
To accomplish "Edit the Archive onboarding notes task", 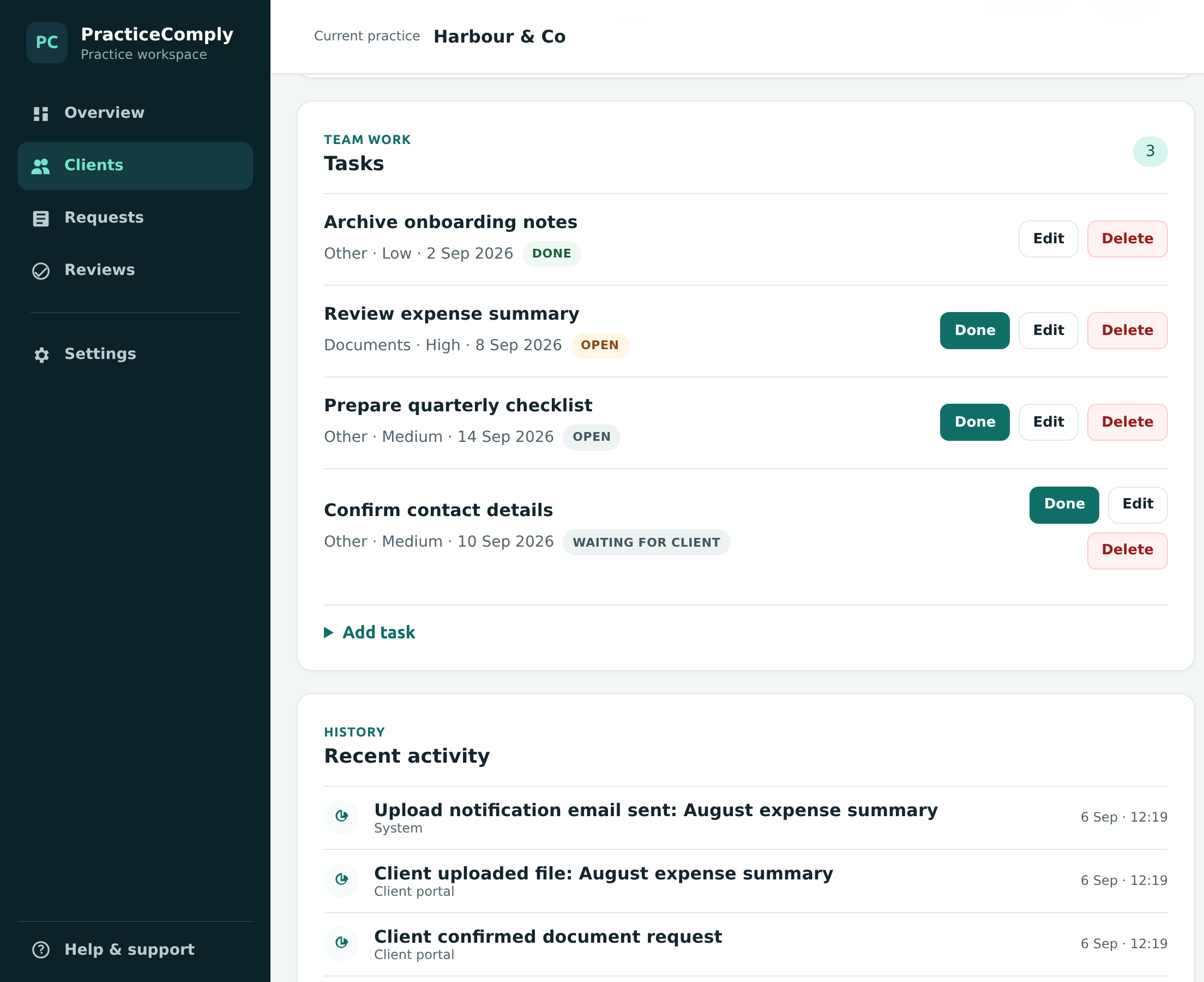I will (x=1049, y=239).
